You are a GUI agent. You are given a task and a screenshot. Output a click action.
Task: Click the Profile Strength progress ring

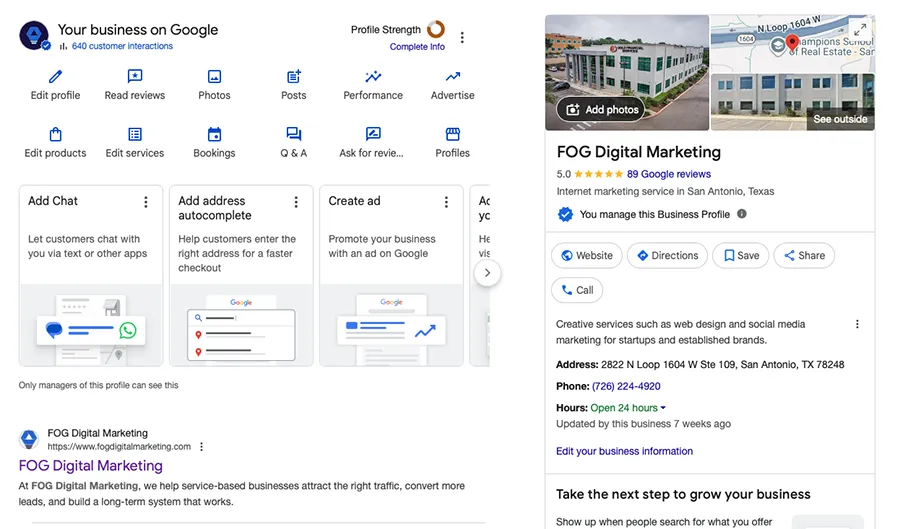436,30
